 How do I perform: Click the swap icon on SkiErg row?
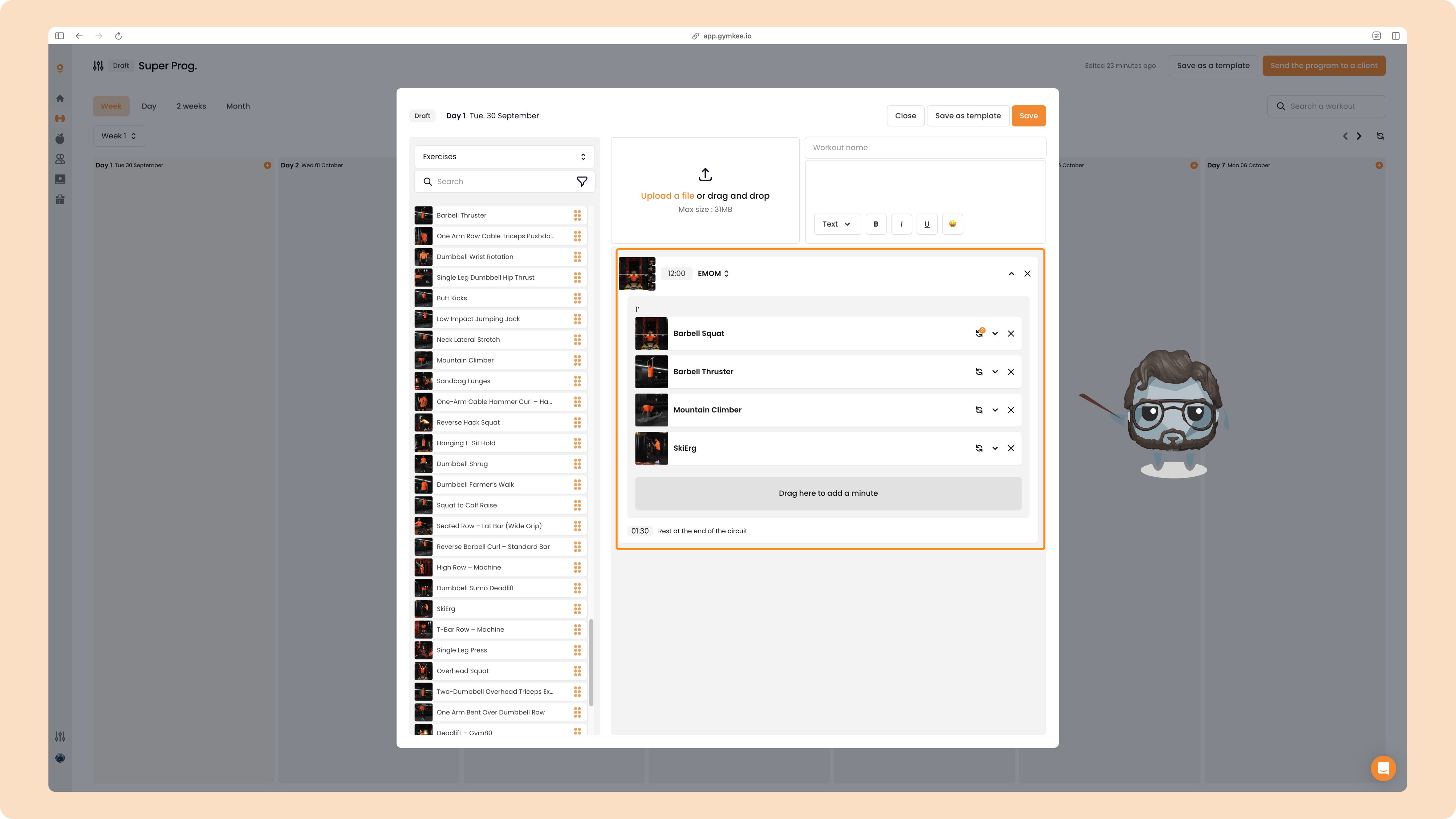979,448
